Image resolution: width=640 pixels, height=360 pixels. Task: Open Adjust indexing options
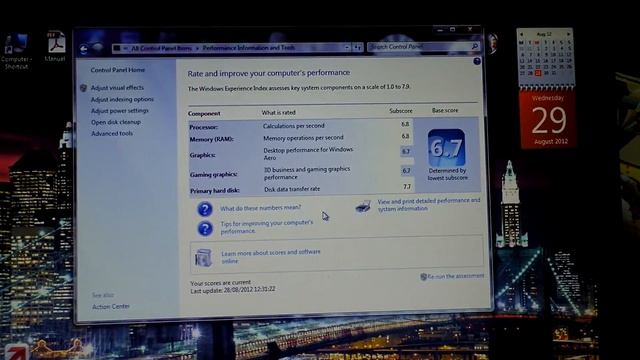pyautogui.click(x=122, y=99)
